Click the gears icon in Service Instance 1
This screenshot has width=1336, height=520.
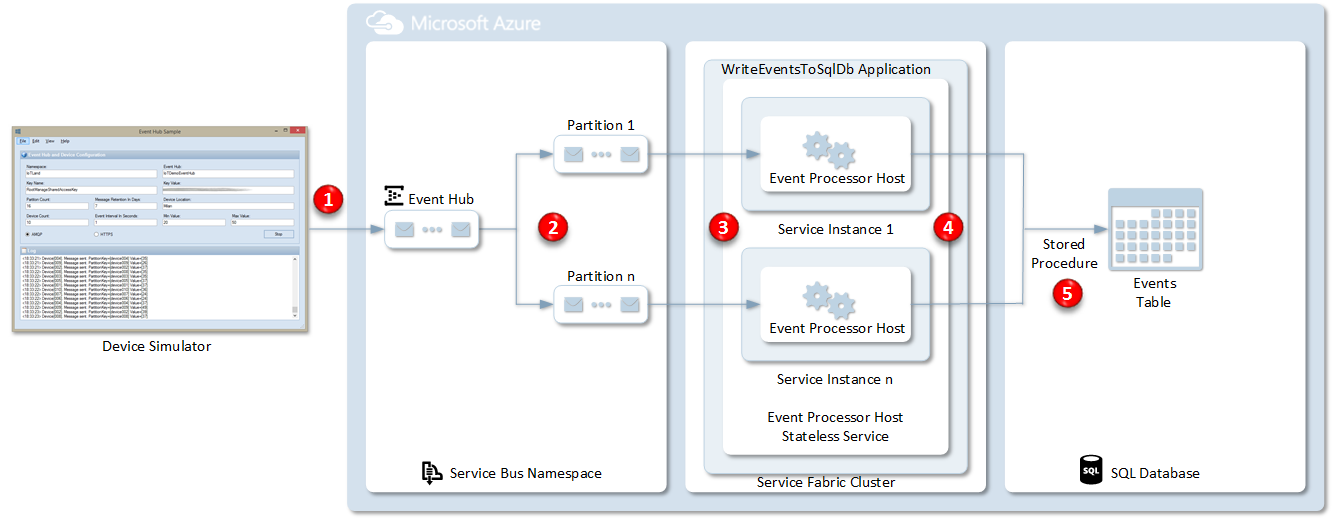(x=830, y=151)
